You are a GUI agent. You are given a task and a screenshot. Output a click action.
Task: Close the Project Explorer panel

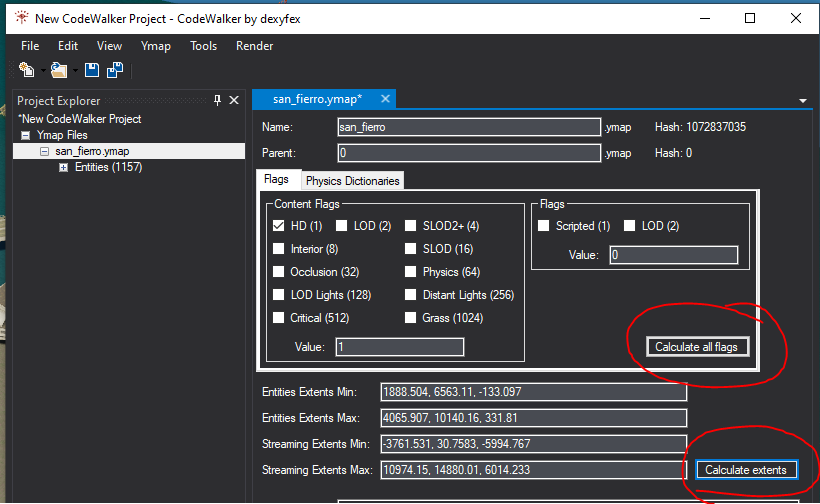pyautogui.click(x=234, y=100)
